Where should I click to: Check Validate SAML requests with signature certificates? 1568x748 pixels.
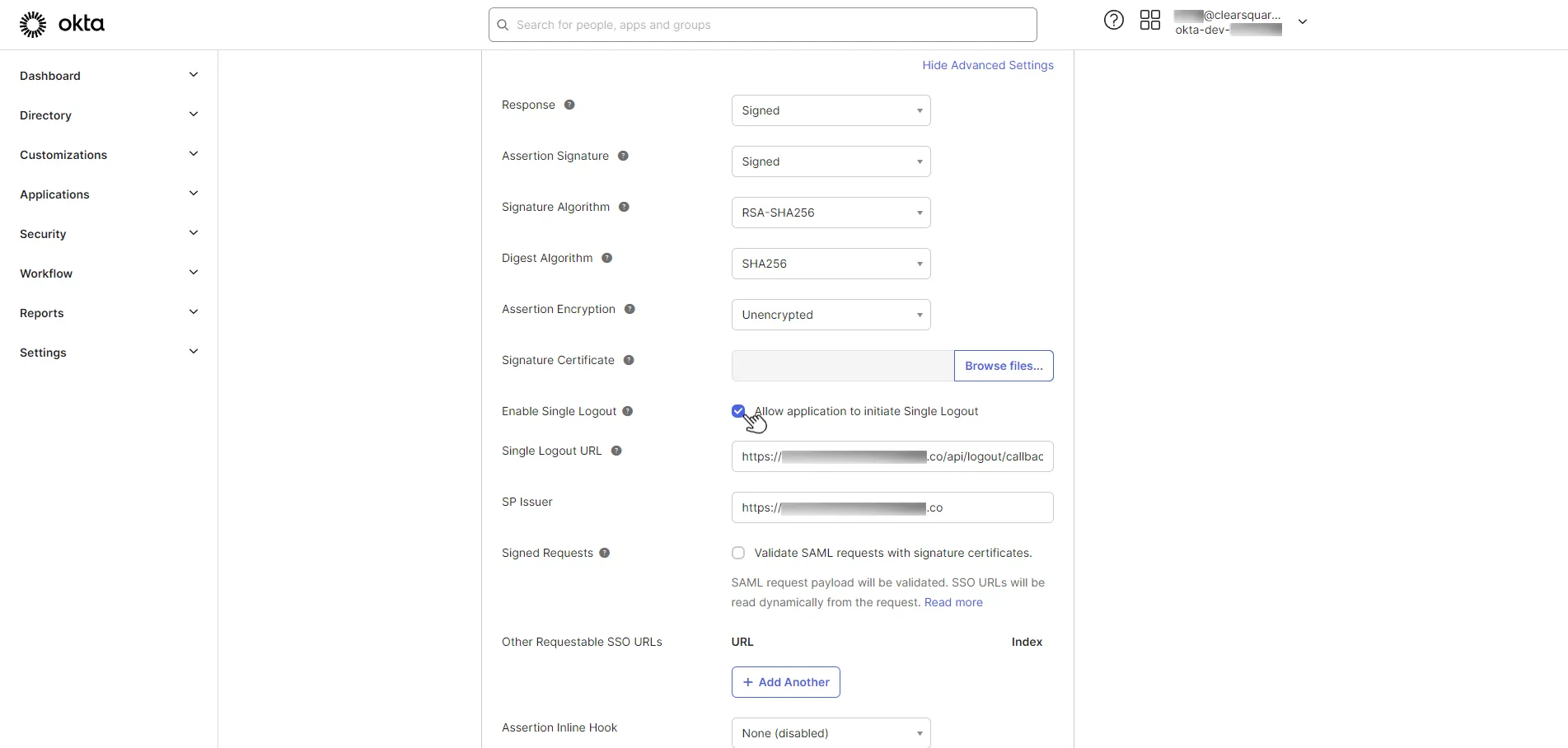pos(738,553)
